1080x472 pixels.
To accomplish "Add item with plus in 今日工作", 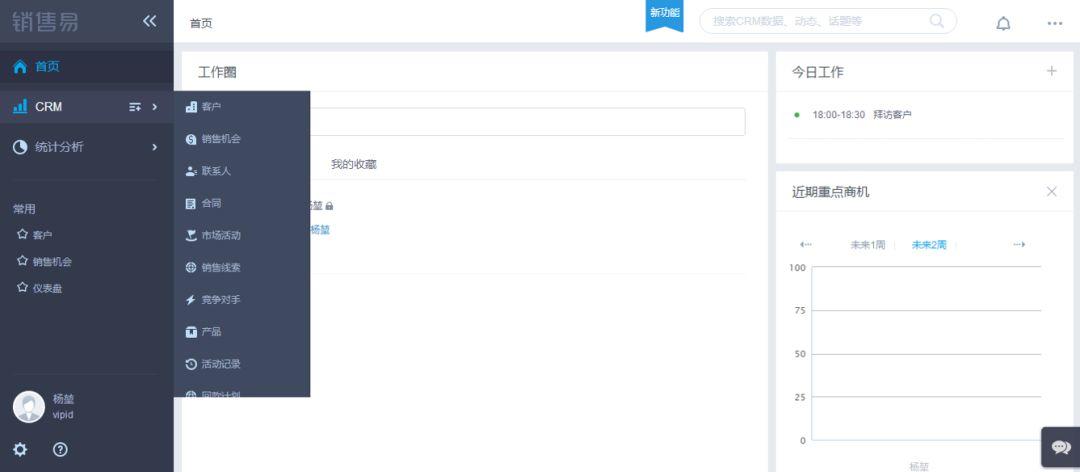I will tap(1051, 71).
